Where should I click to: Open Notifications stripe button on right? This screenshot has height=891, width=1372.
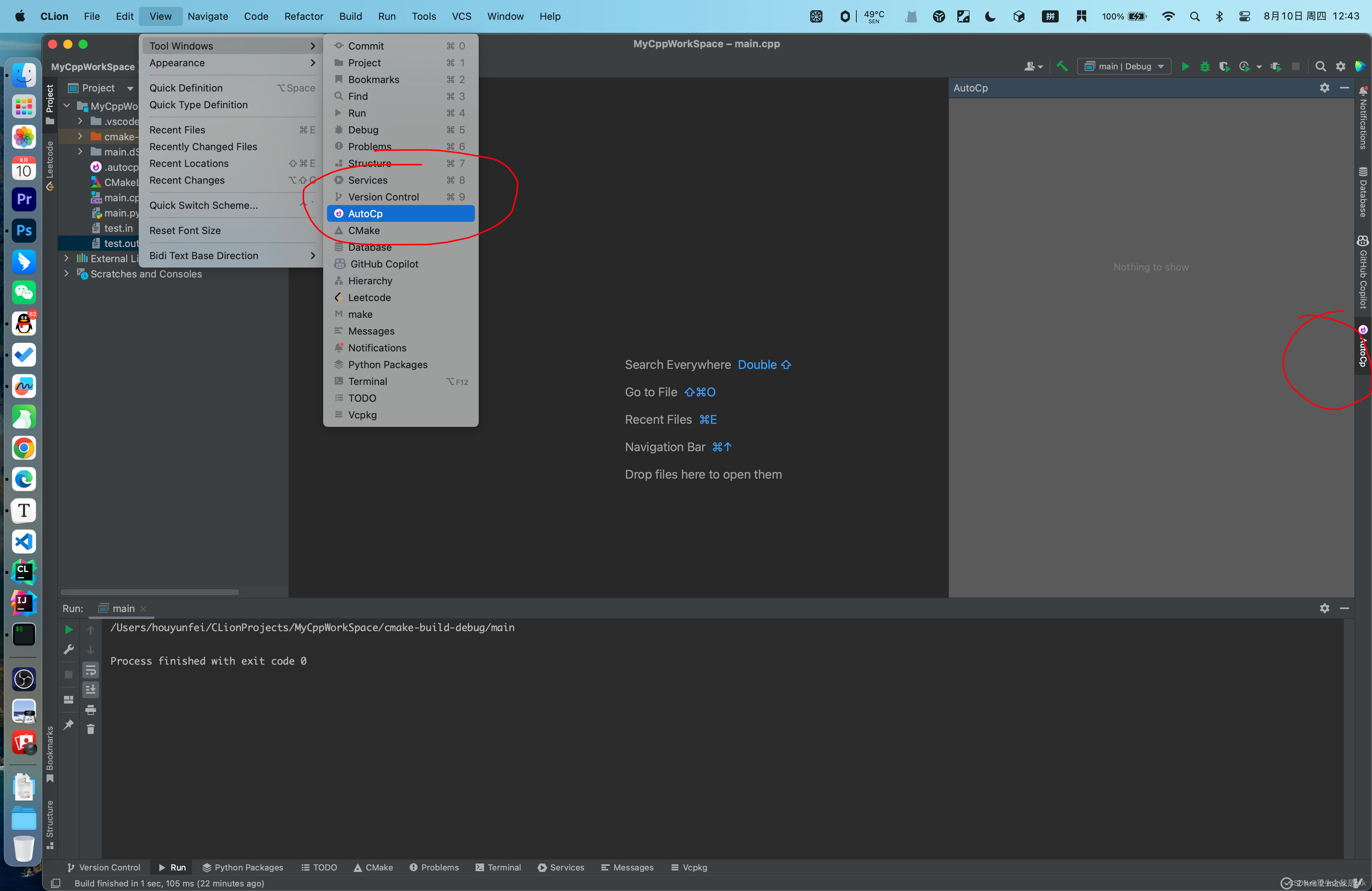coord(1363,118)
